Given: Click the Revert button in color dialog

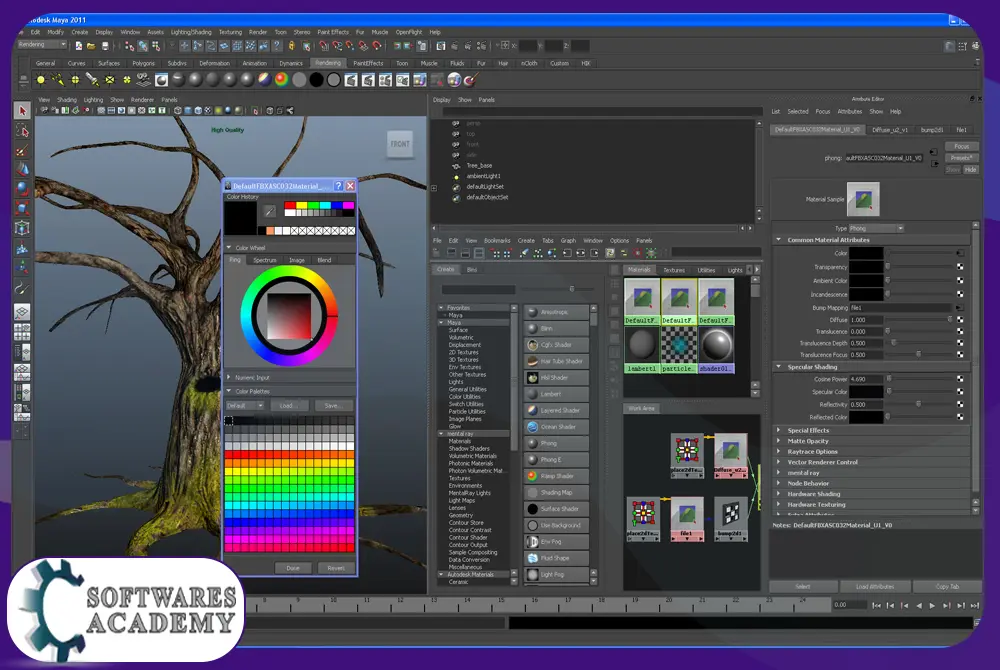Looking at the screenshot, I should coord(336,568).
